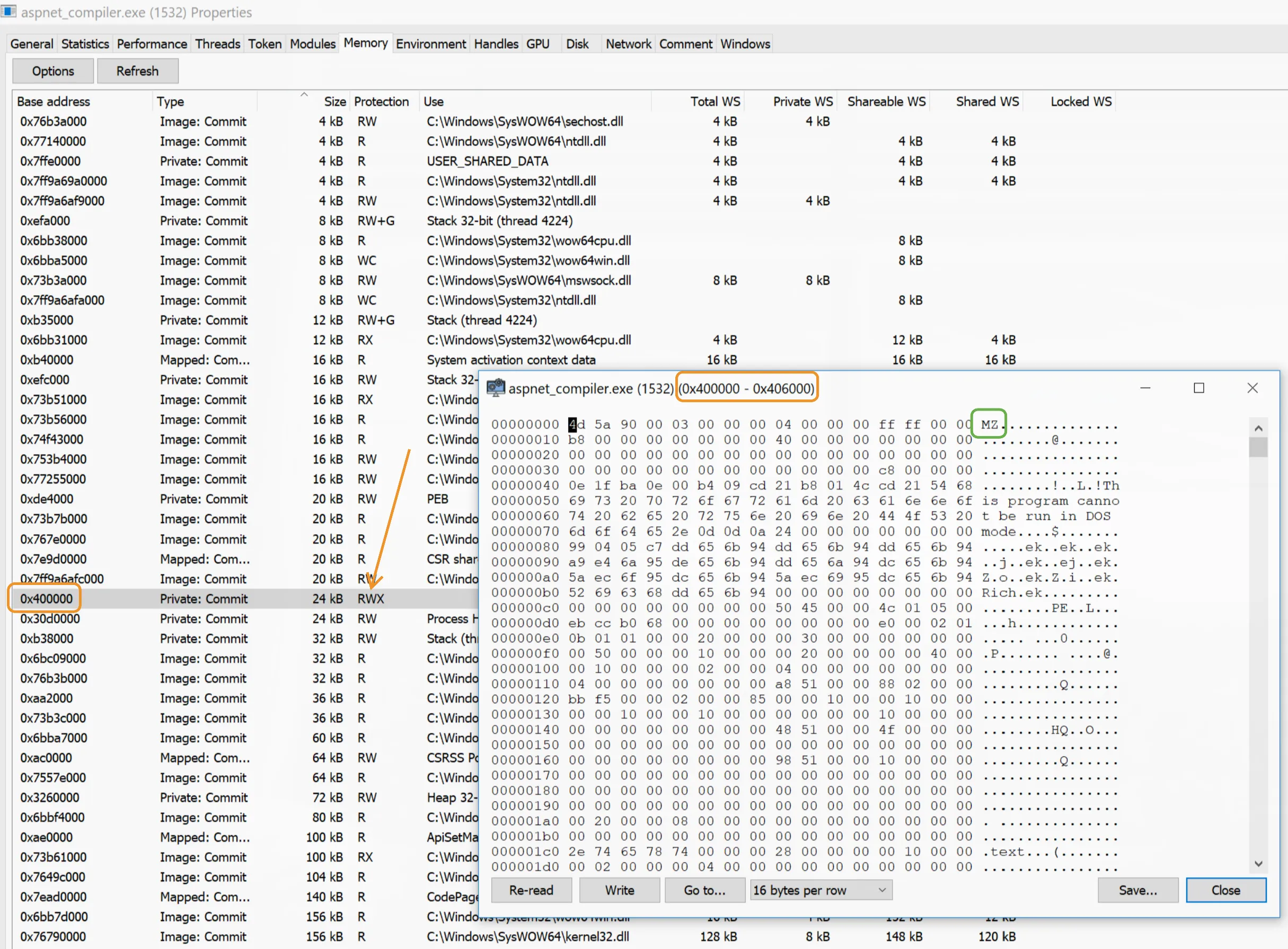Image resolution: width=1288 pixels, height=949 pixels.
Task: Select the 0xac0000 CSRSS mapped row
Action: coord(246,758)
